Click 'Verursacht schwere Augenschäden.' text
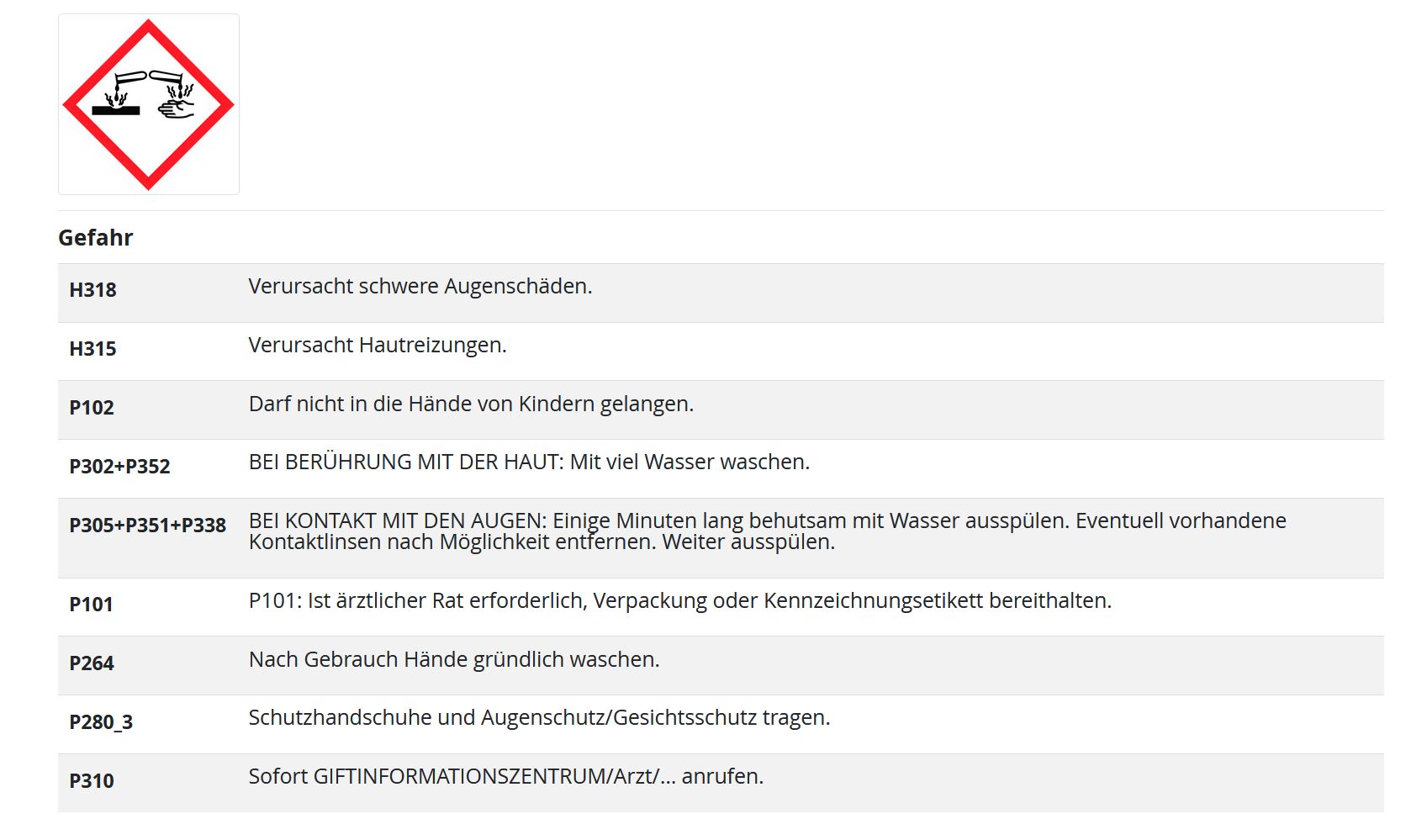1427x840 pixels. click(x=420, y=287)
